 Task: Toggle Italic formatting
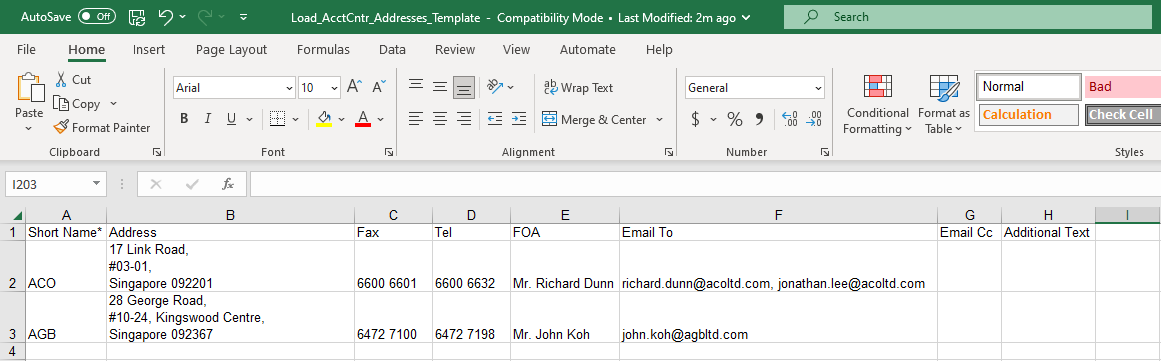point(207,118)
